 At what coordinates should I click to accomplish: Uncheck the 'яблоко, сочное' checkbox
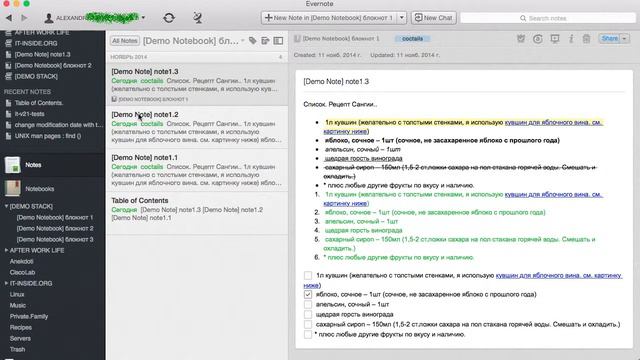click(x=308, y=294)
